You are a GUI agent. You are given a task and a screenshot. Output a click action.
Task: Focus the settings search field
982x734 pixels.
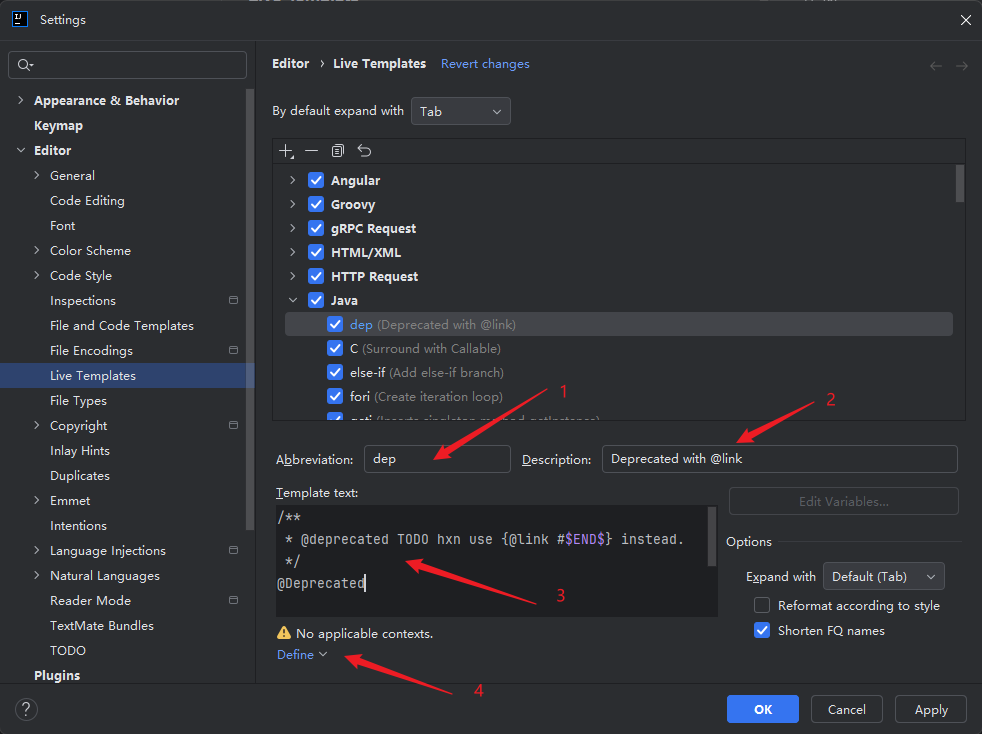coord(127,65)
